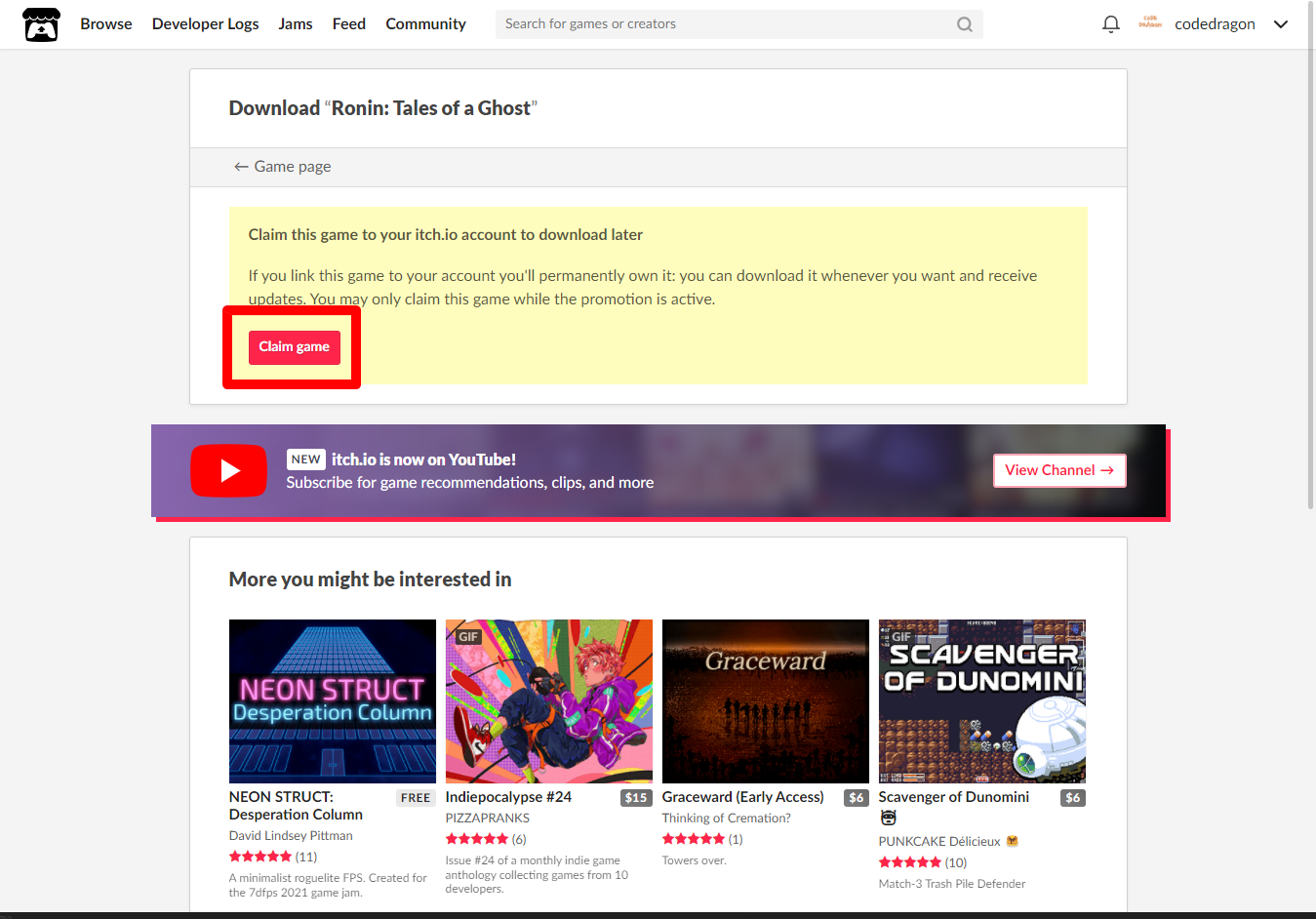
Task: Click the Claim game button
Action: [x=294, y=347]
